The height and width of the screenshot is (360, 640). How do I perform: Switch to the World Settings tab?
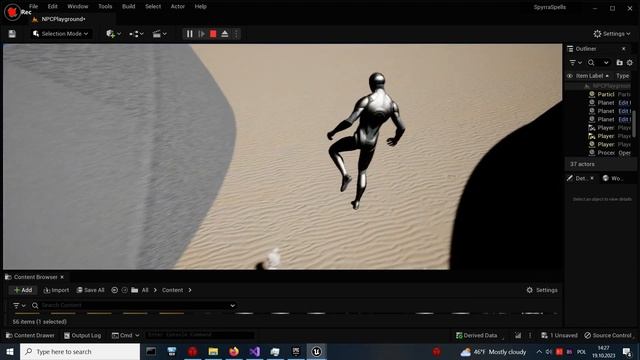613,178
